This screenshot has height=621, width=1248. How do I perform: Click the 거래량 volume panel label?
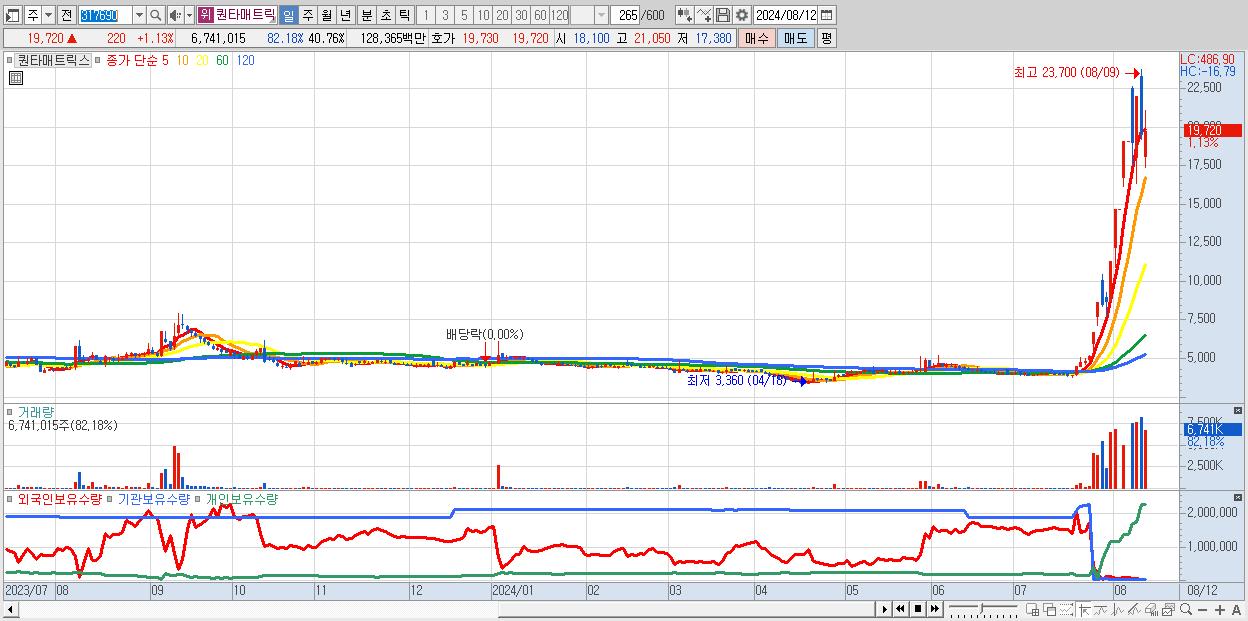[36, 411]
